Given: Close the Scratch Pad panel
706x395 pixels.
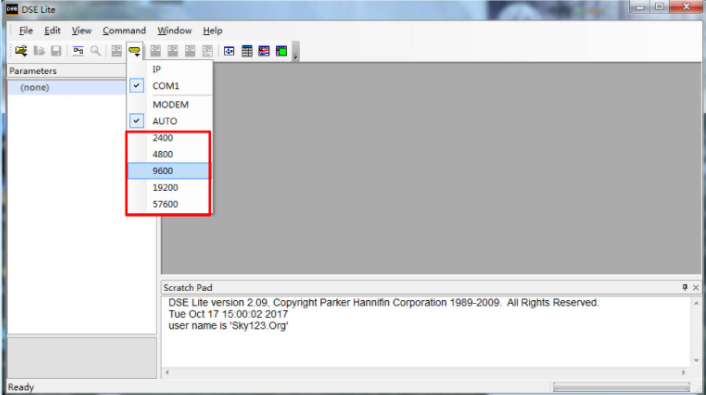Looking at the screenshot, I should [696, 287].
